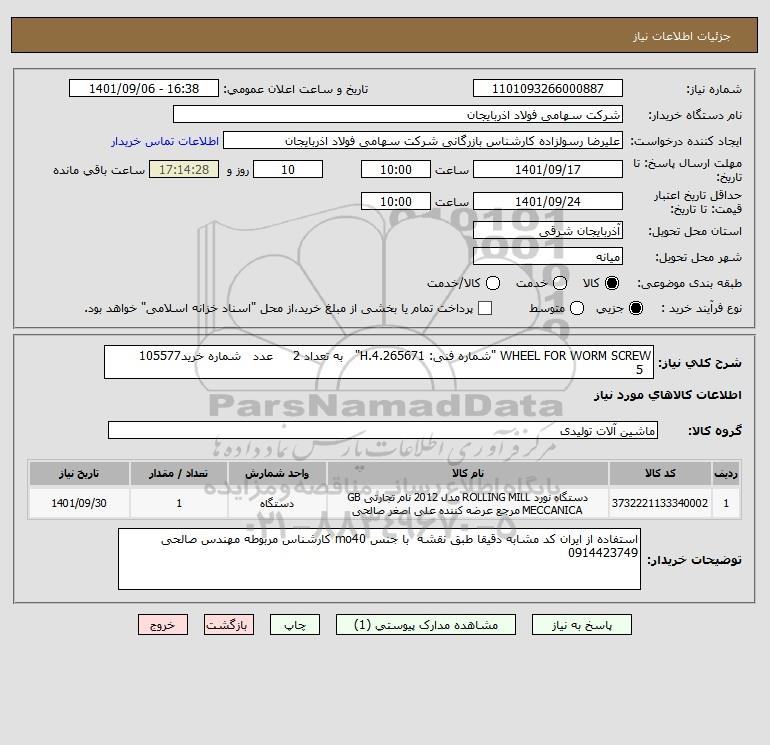Click the بازگشت back button
This screenshot has width=770, height=745.
229,625
